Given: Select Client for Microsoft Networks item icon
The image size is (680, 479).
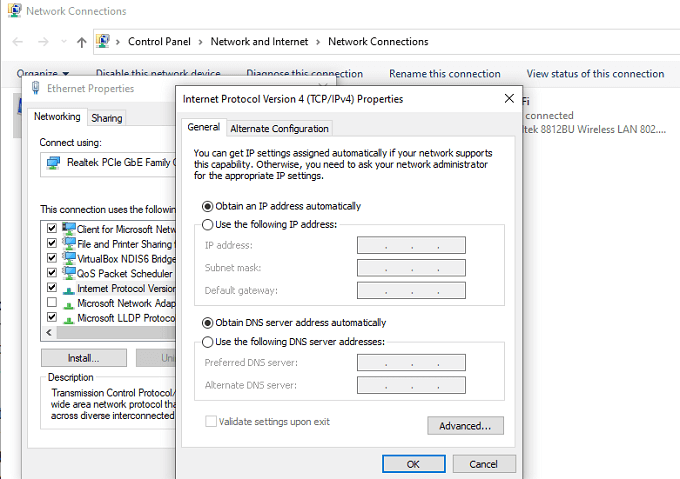Looking at the screenshot, I should pyautogui.click(x=69, y=229).
